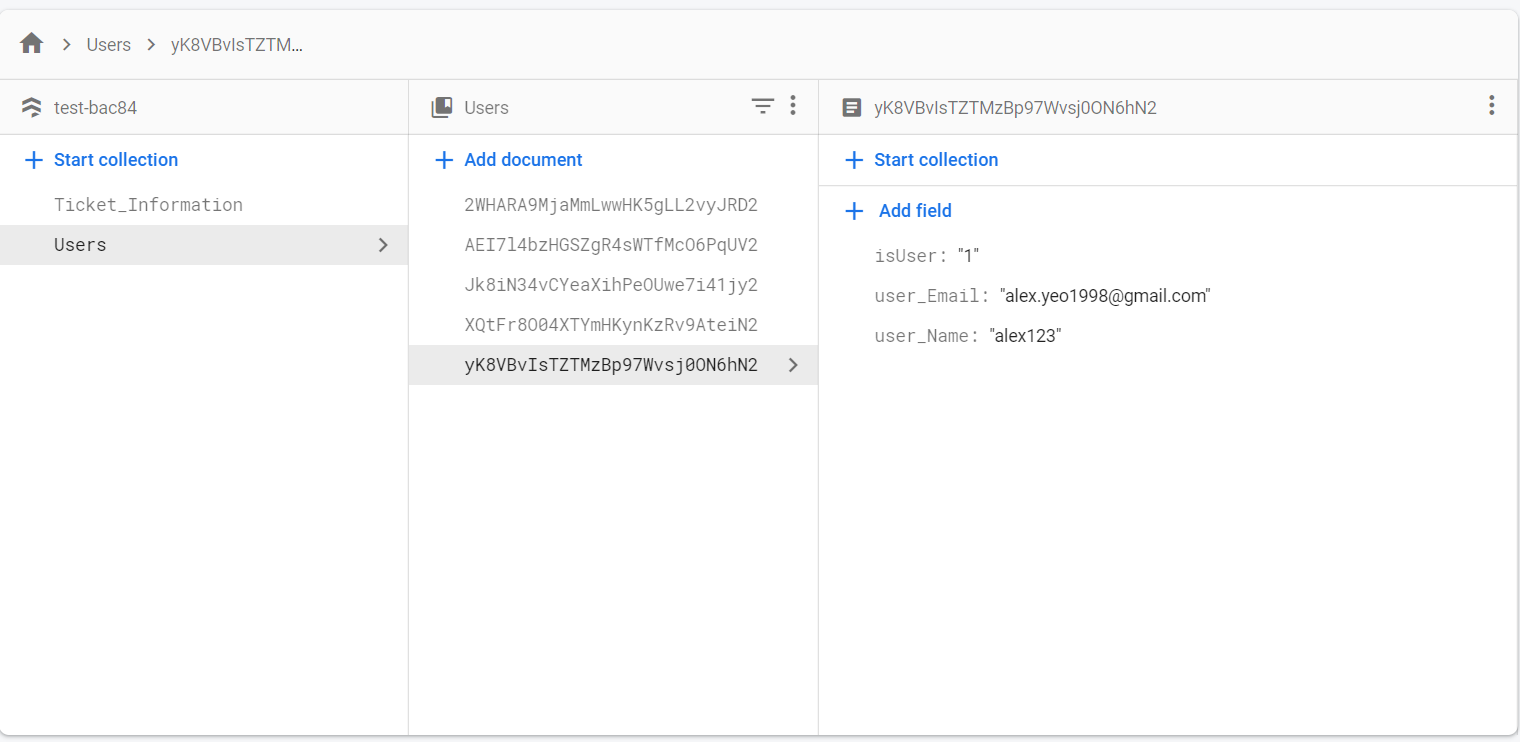Start collection under test-bac84

(x=116, y=160)
